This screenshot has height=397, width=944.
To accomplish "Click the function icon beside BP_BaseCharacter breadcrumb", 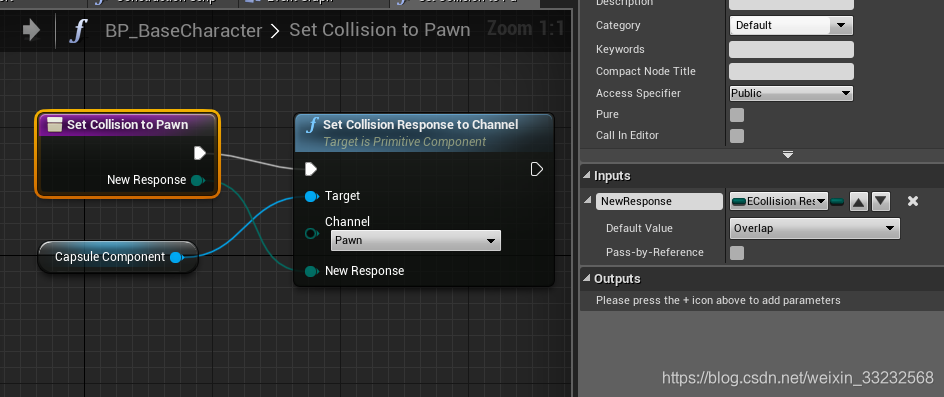I will (x=78, y=30).
